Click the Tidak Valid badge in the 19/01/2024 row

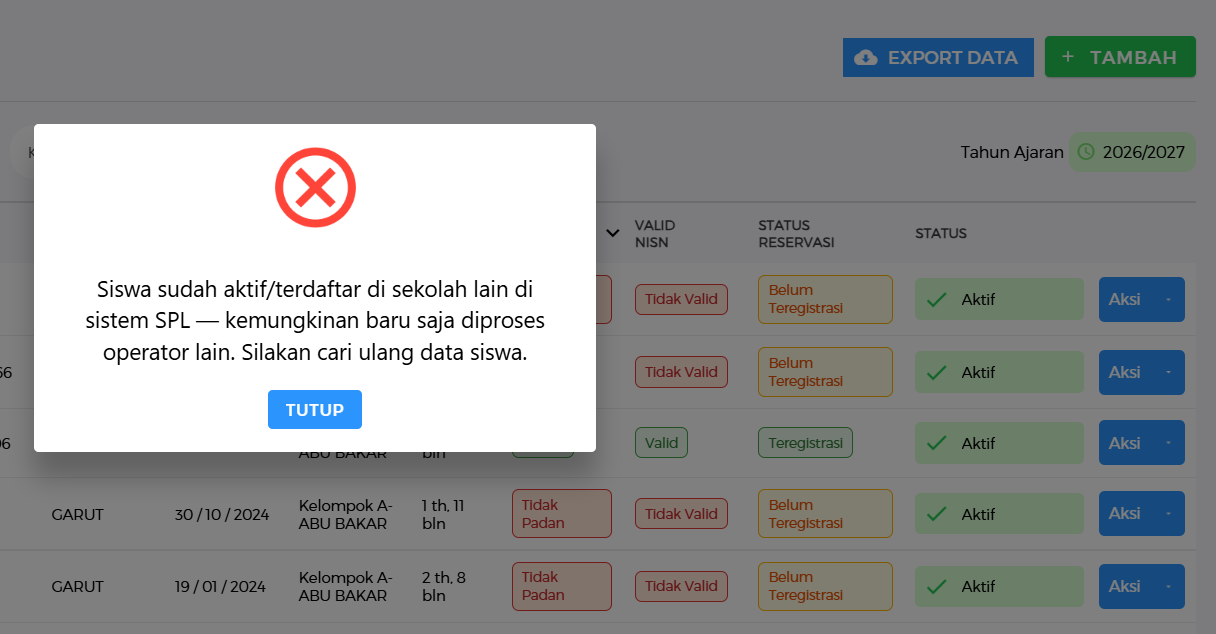pos(681,586)
